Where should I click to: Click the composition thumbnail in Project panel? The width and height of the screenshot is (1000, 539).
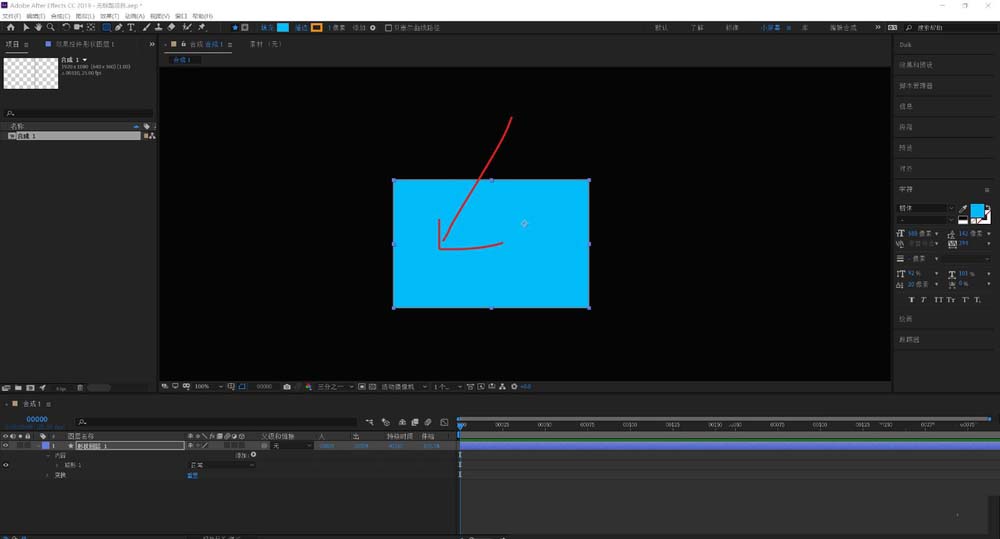(x=31, y=73)
